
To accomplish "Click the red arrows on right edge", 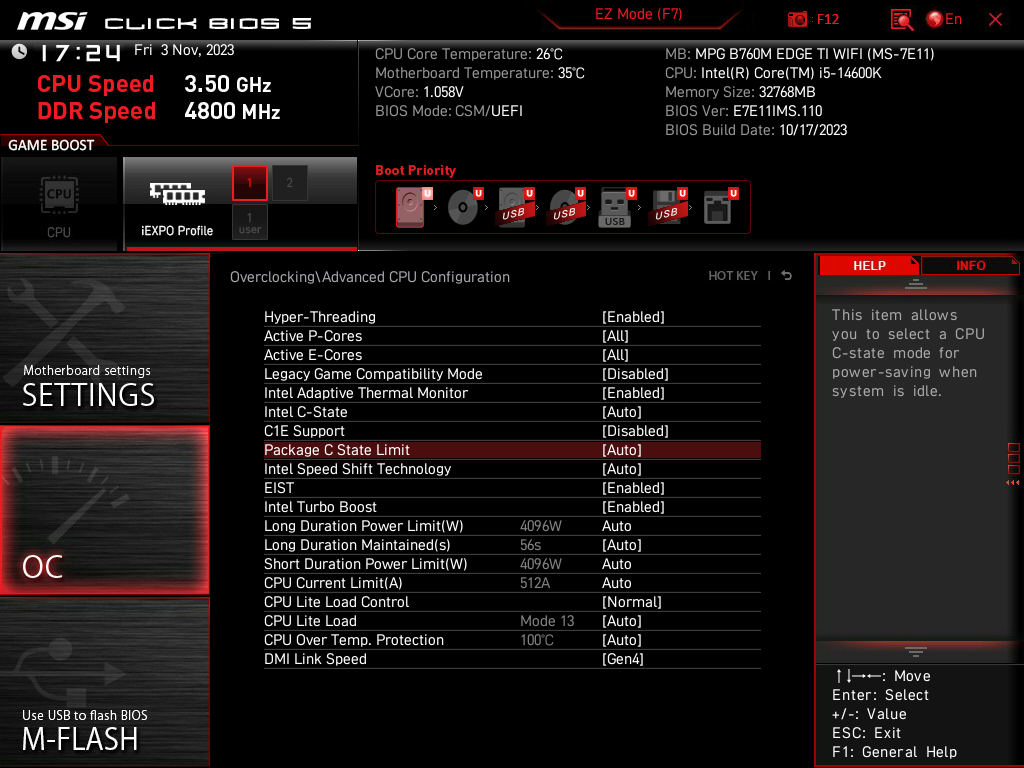I will (x=1012, y=483).
